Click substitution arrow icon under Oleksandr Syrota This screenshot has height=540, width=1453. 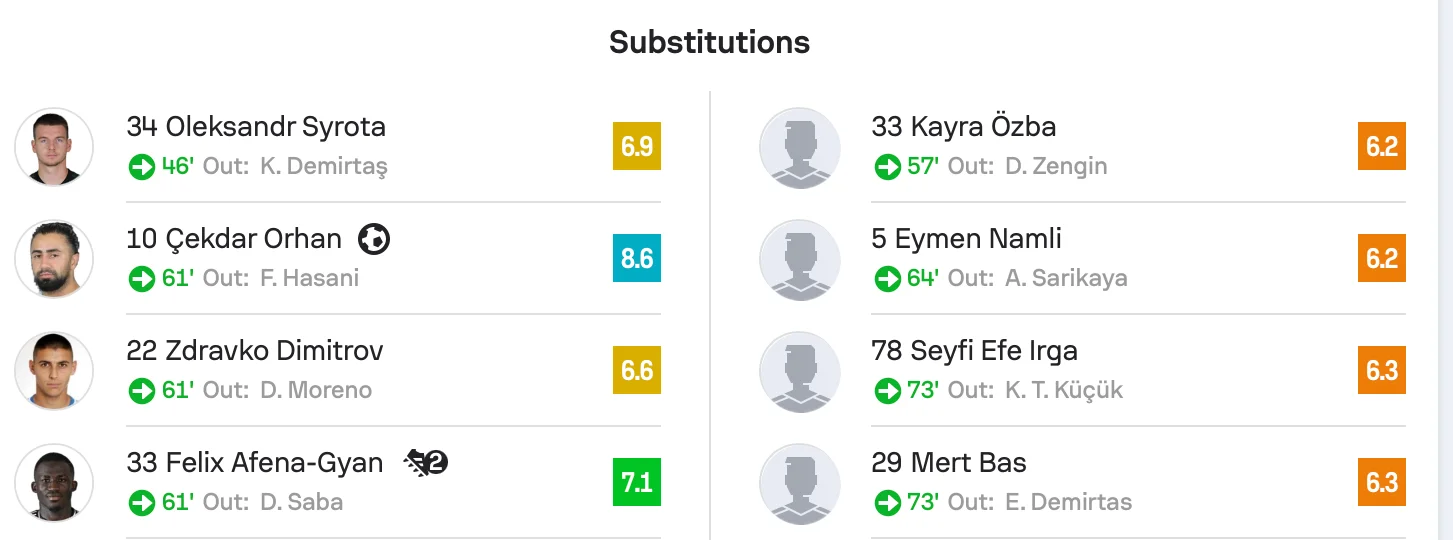pos(142,166)
